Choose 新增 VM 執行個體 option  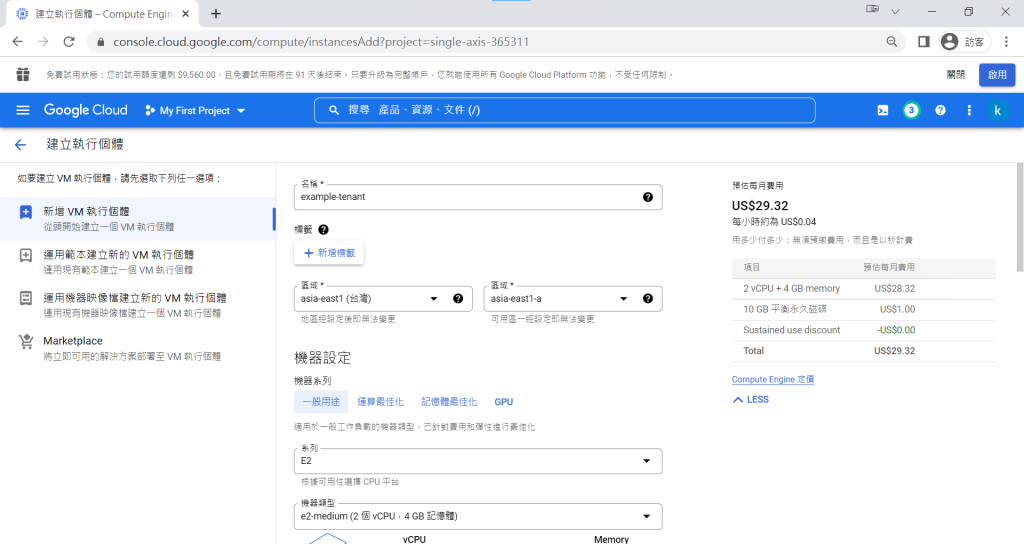coord(137,219)
